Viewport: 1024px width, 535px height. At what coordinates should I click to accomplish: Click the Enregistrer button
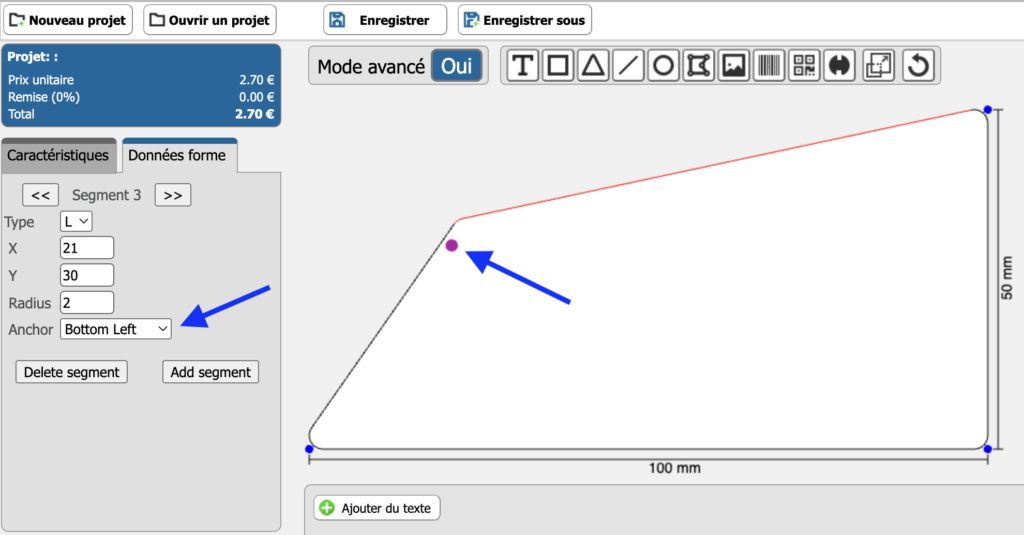(x=385, y=20)
